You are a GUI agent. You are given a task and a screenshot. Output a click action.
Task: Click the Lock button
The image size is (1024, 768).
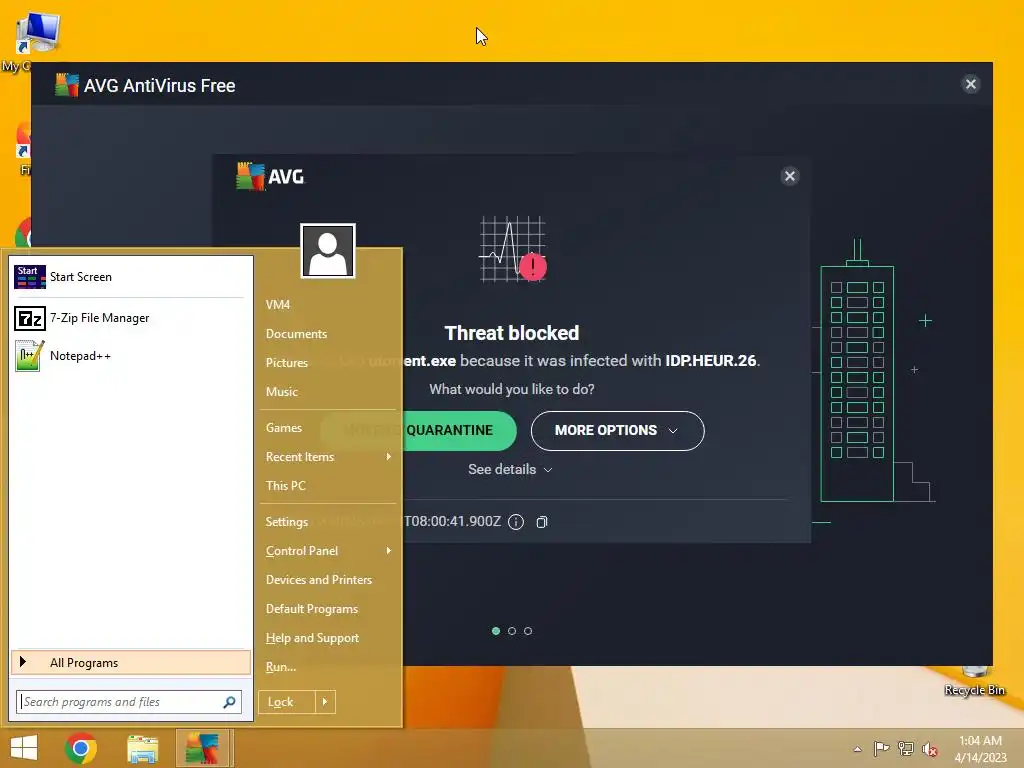coord(287,702)
